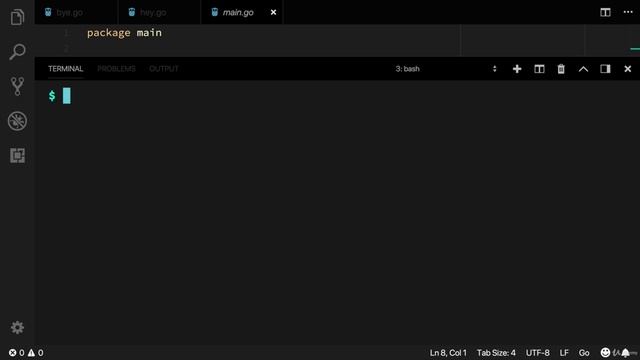Click the warnings count in status bar
The height and width of the screenshot is (360, 640).
point(36,353)
